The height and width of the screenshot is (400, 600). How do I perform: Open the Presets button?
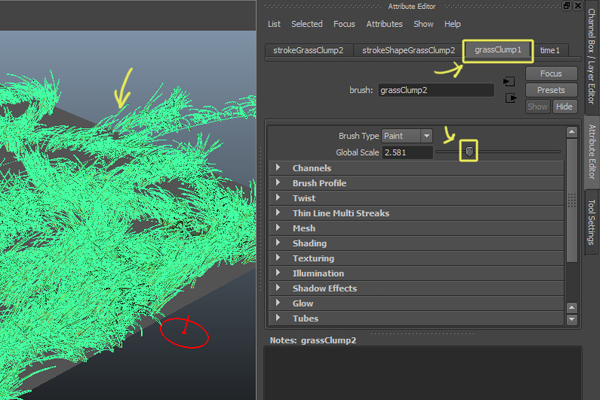551,90
